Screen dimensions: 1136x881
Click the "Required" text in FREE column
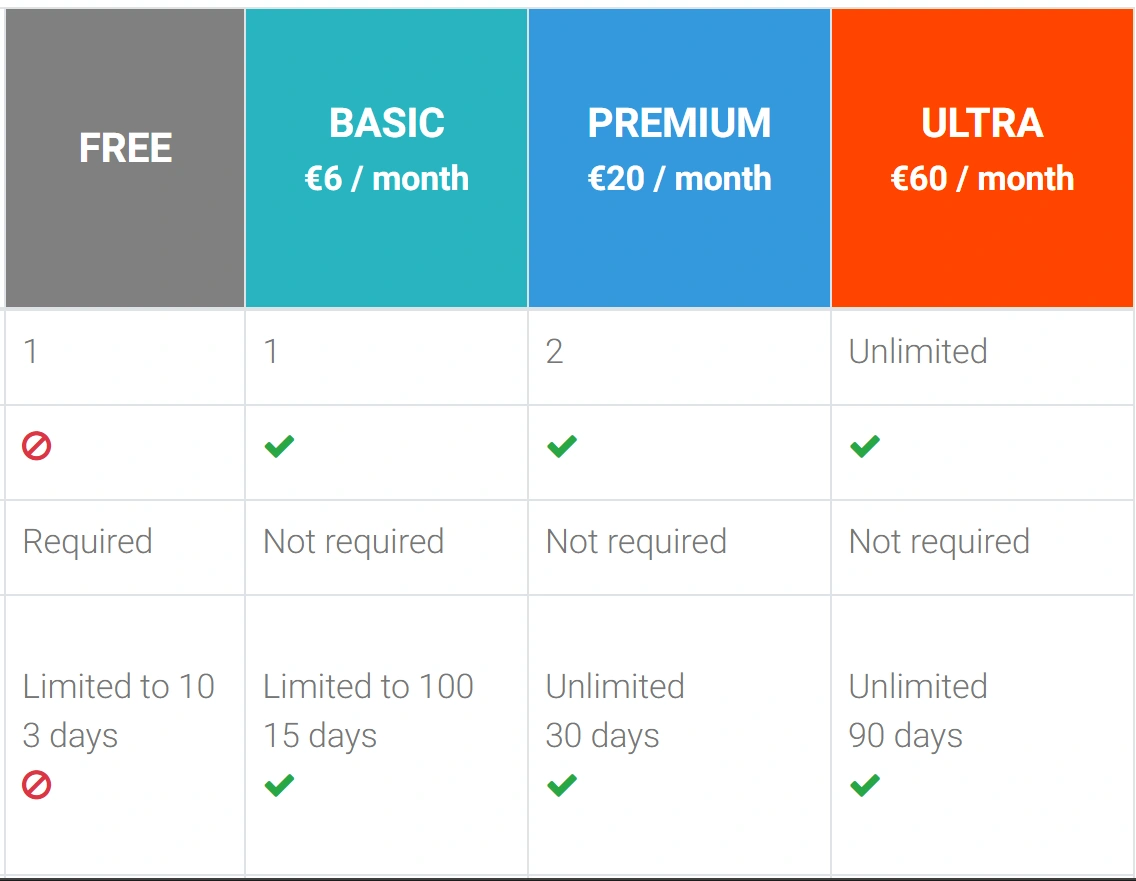click(88, 542)
